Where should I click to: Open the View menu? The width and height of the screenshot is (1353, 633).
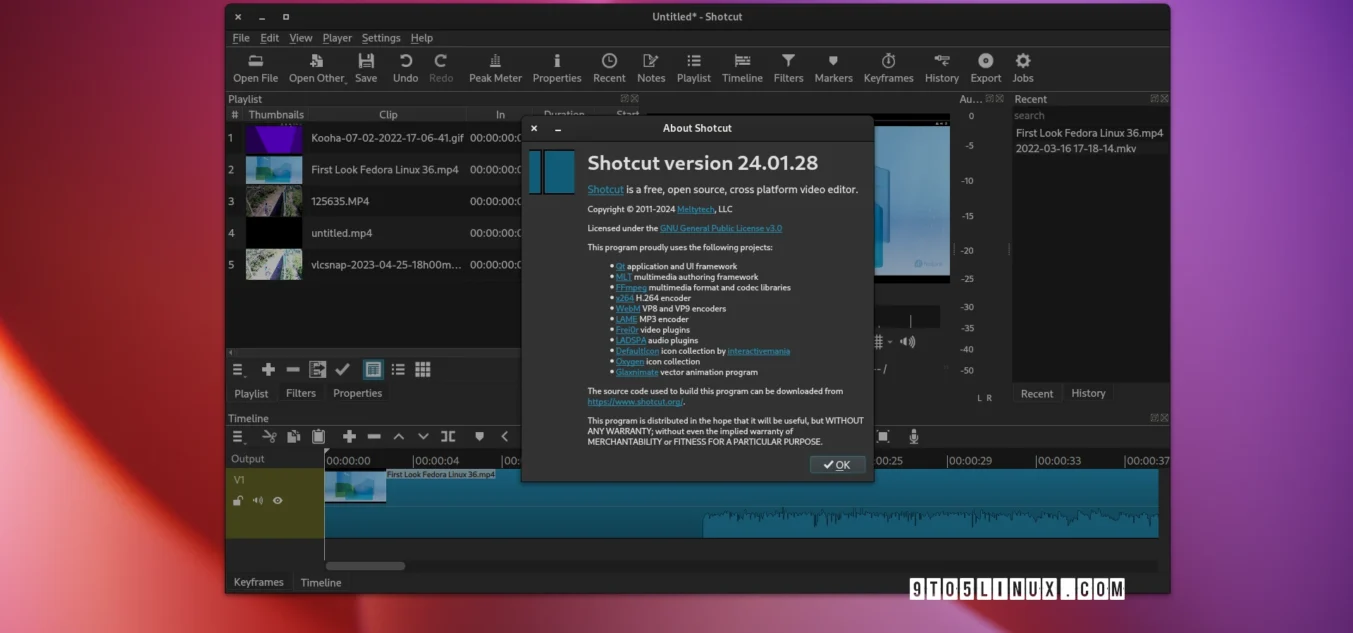[x=301, y=38]
